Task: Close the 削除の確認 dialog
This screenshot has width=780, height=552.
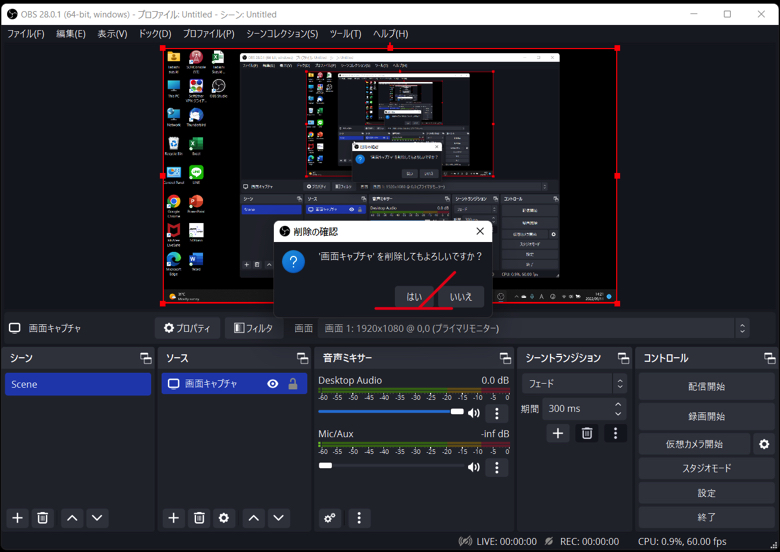Action: [x=480, y=231]
